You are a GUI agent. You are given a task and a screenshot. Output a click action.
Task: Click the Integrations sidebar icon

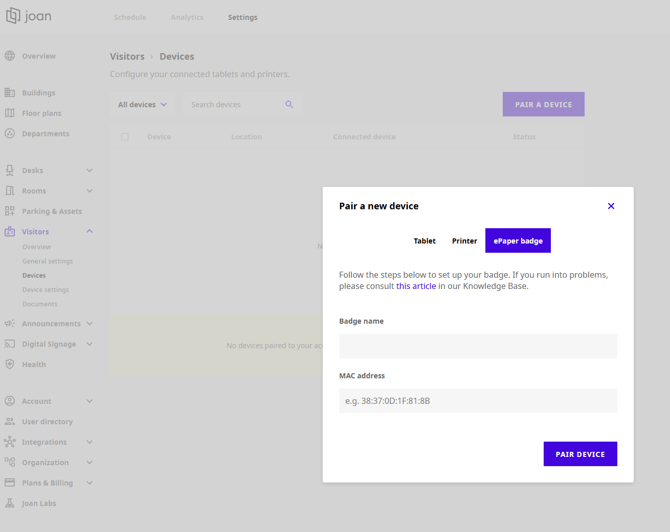point(10,442)
